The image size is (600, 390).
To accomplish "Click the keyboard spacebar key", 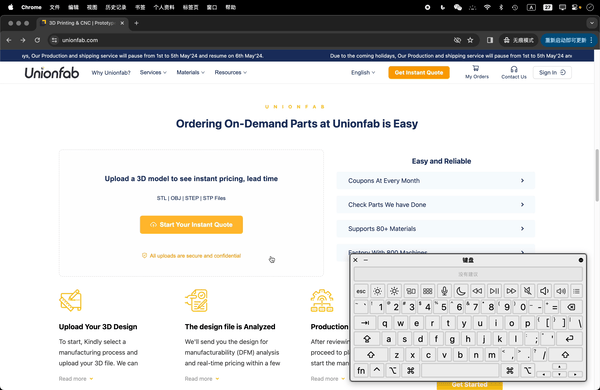I will 460,370.
